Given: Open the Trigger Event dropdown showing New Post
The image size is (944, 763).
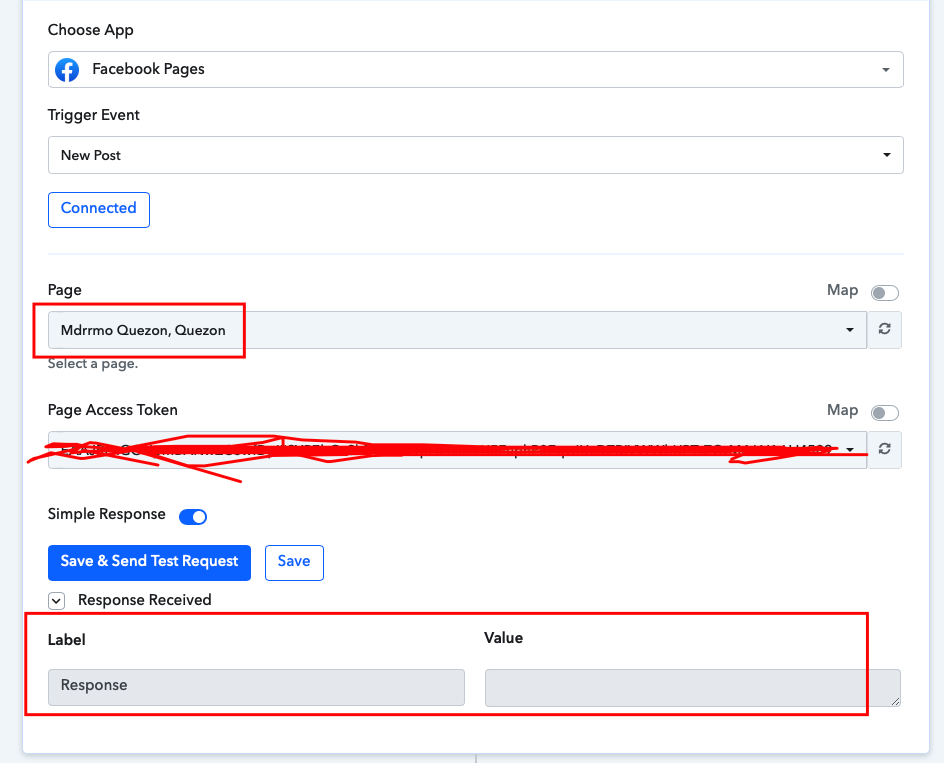Looking at the screenshot, I should [476, 155].
